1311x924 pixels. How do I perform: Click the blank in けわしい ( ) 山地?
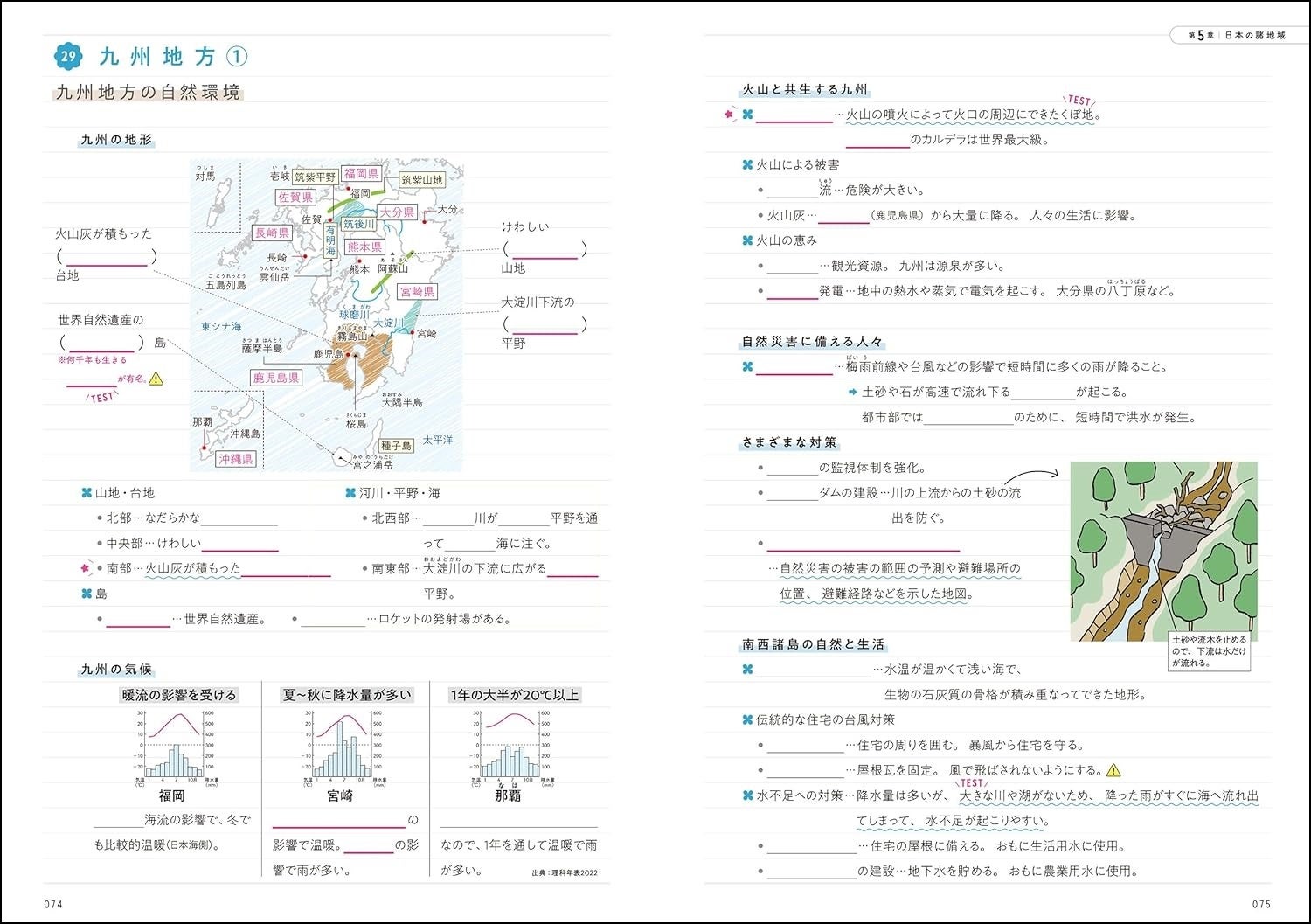coord(545,250)
